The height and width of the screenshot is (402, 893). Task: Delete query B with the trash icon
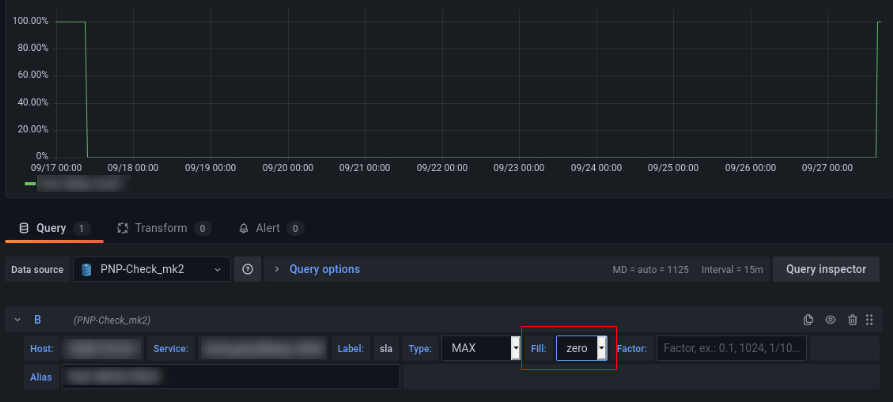tap(852, 320)
